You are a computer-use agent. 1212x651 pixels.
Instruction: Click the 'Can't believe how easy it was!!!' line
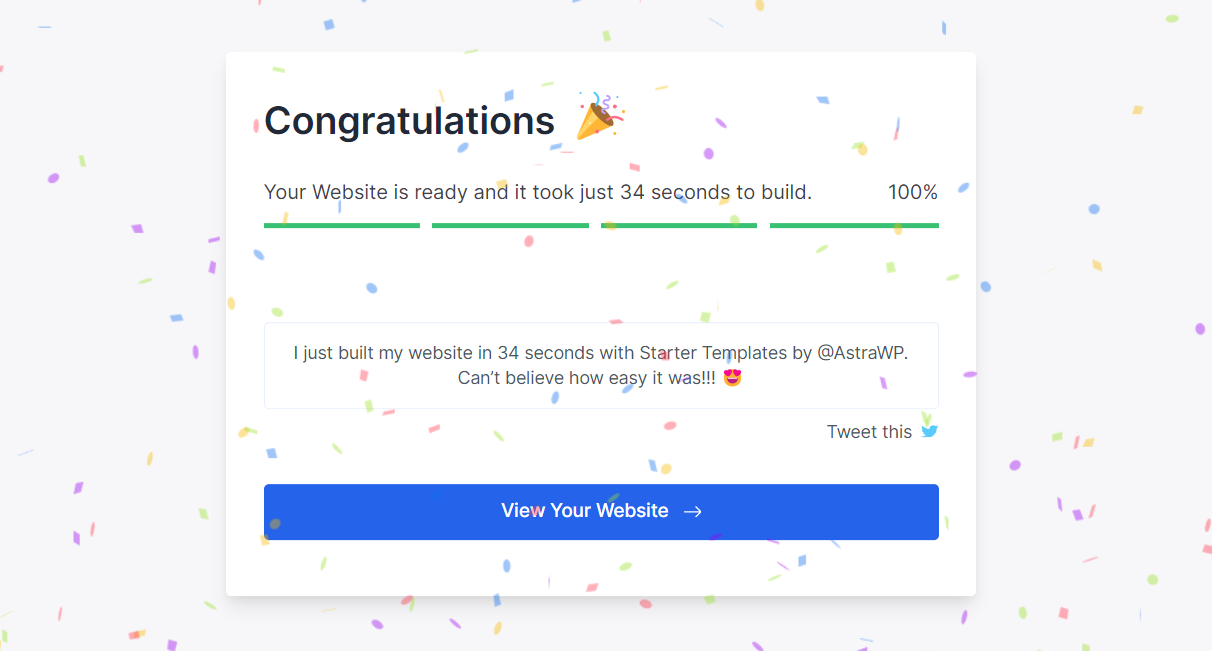click(587, 378)
